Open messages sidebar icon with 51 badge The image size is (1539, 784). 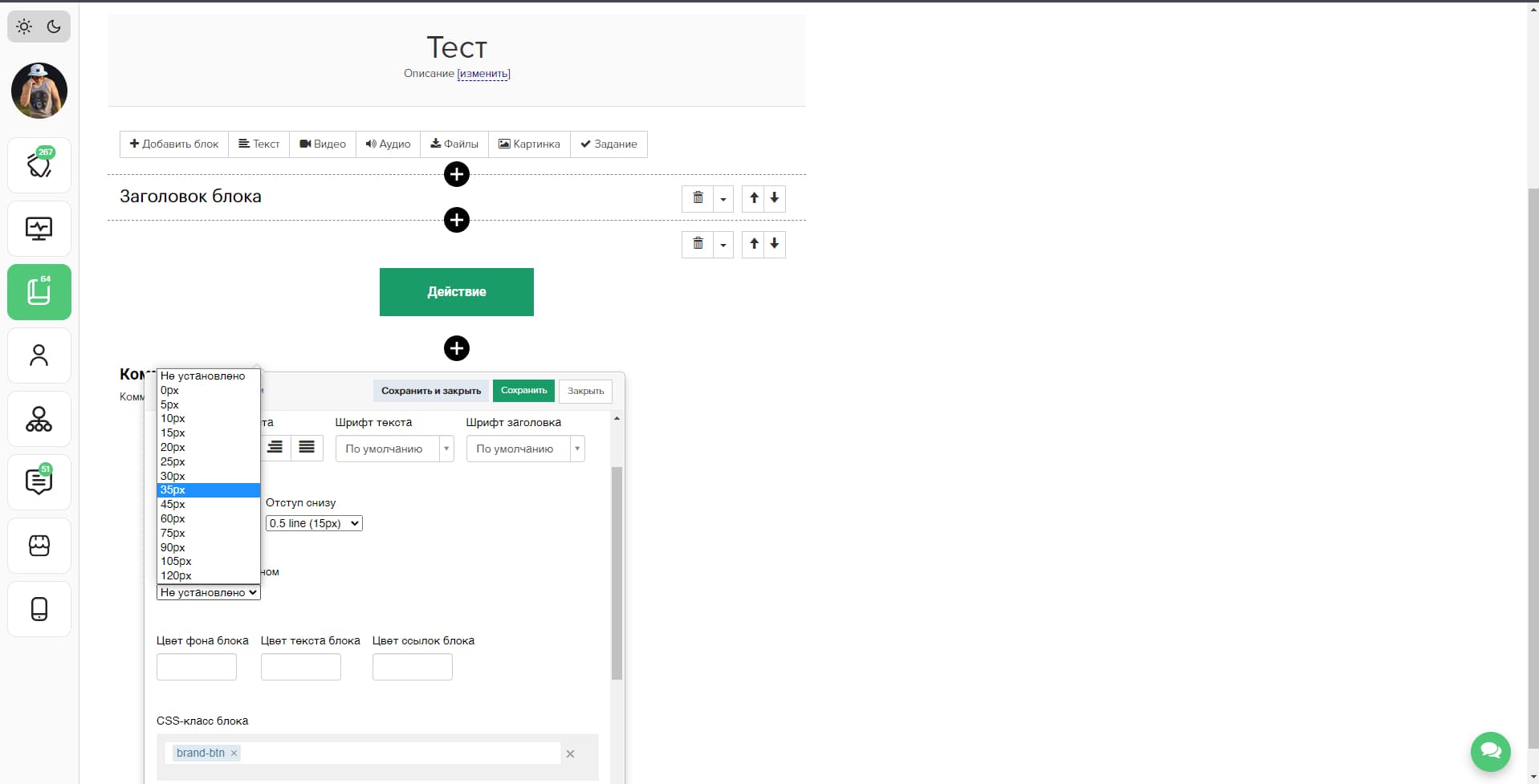pos(39,482)
